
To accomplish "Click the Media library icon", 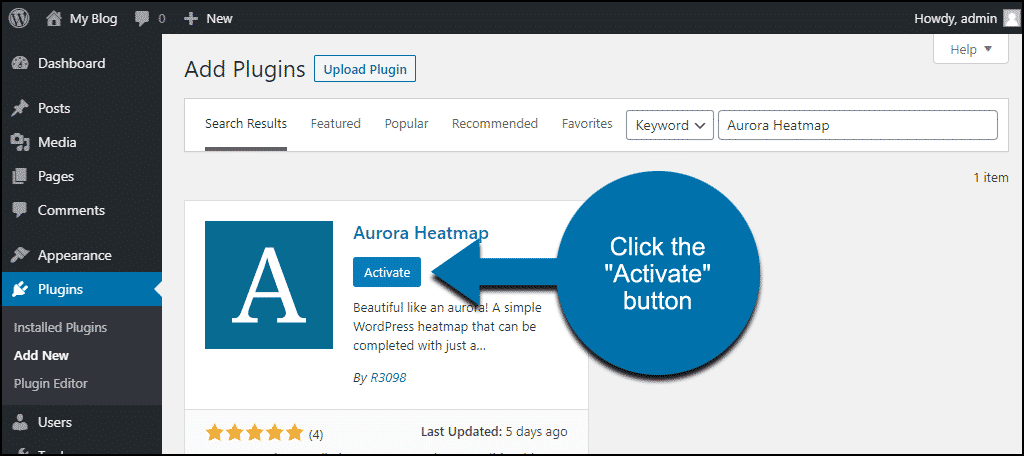I will [x=21, y=142].
